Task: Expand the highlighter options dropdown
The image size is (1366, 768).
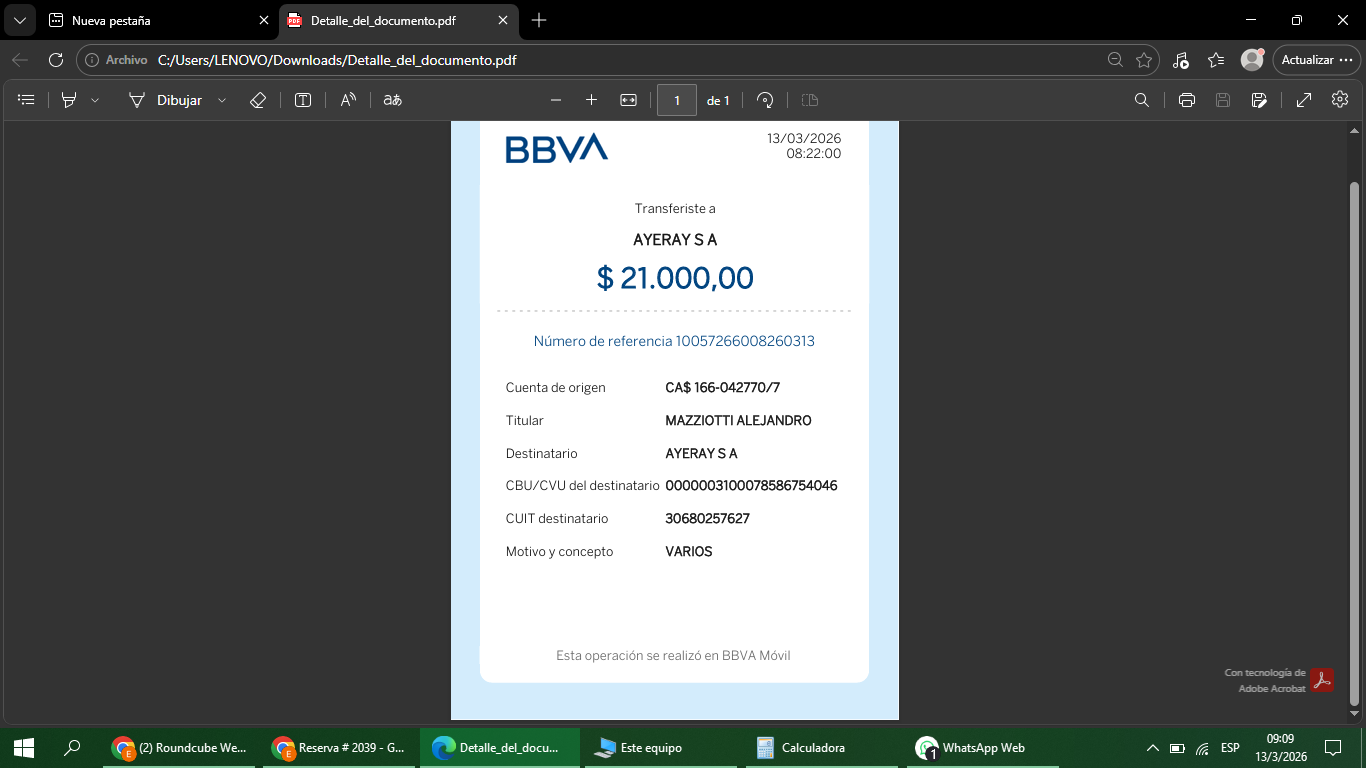Action: click(x=95, y=100)
